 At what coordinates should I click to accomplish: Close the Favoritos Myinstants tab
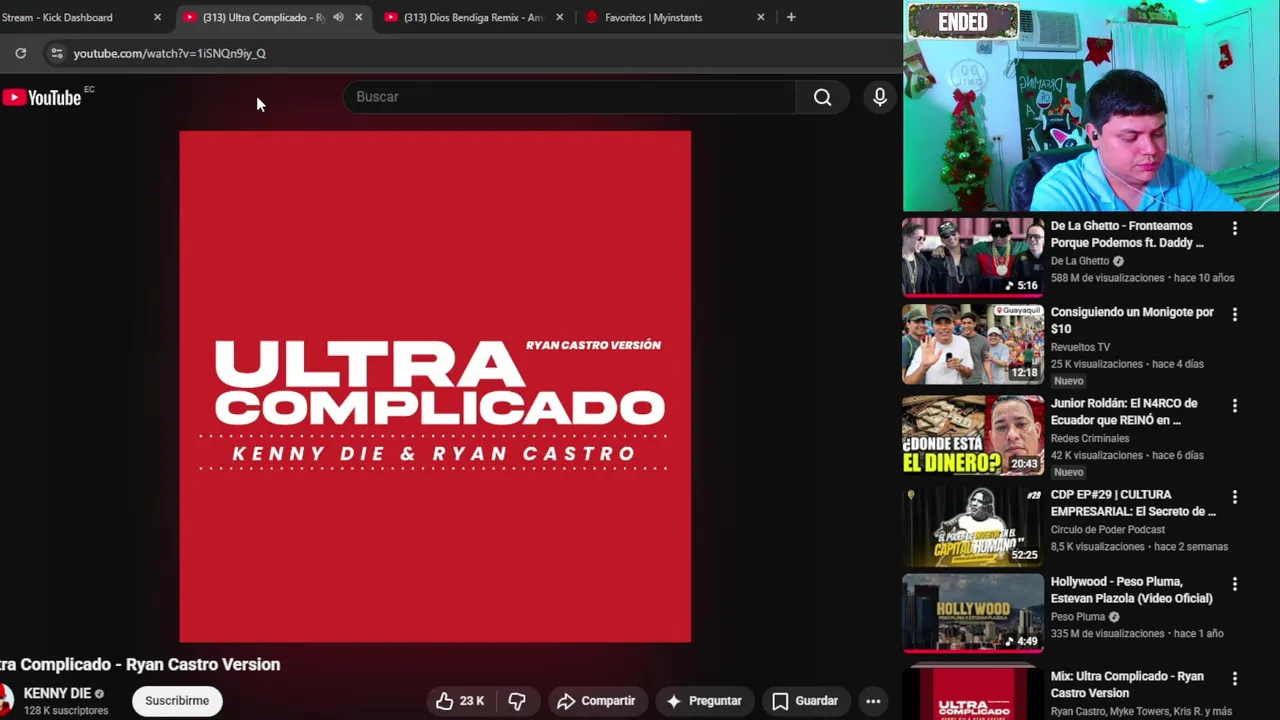760,17
